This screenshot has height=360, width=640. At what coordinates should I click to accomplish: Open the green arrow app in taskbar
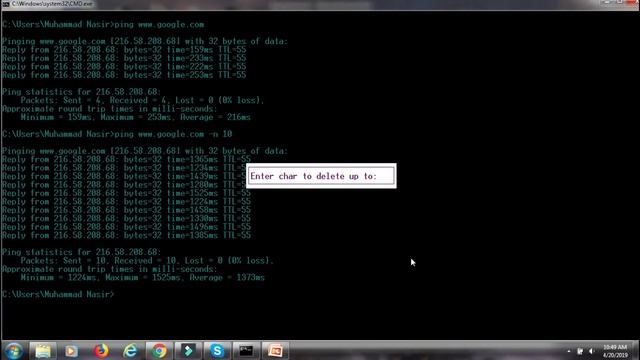[x=188, y=351]
